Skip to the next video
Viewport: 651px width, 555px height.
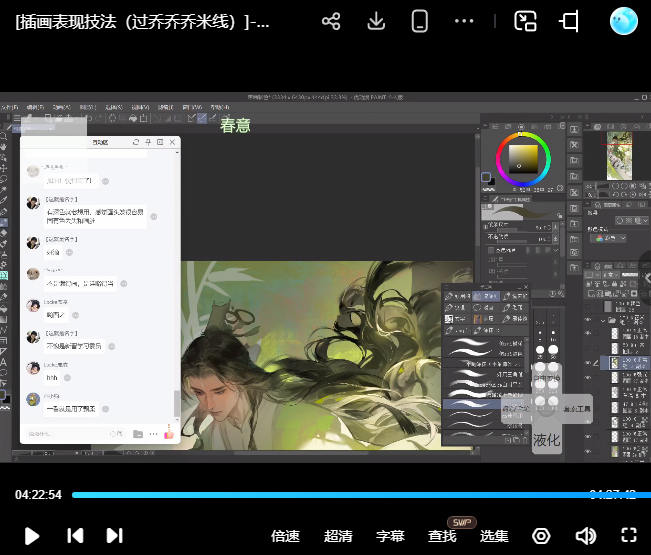[115, 535]
